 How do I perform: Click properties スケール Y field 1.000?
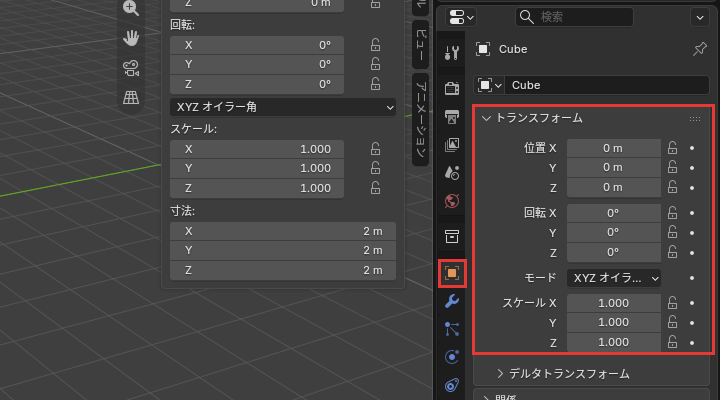click(614, 322)
